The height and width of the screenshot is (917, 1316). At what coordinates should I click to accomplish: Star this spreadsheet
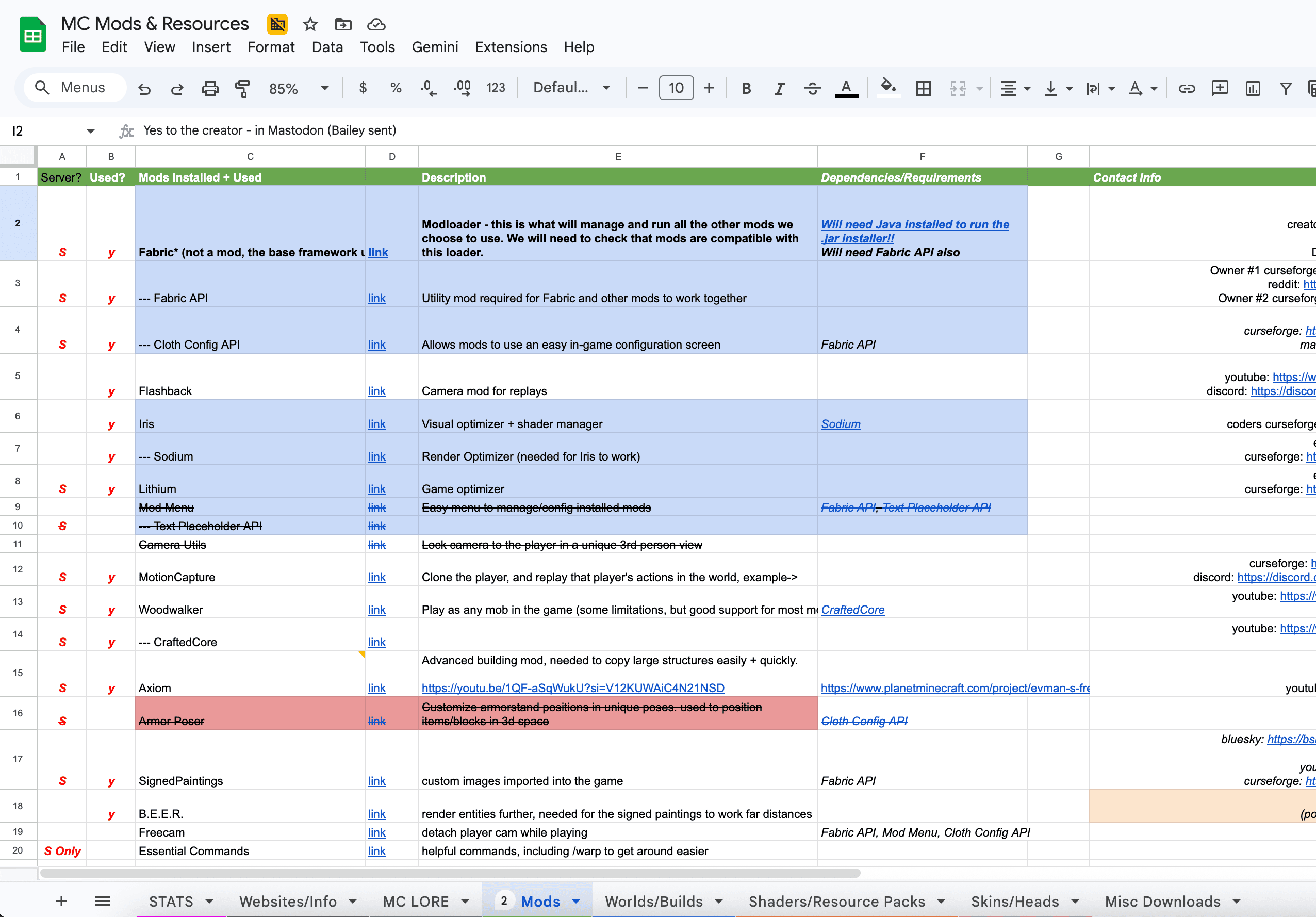coord(310,24)
